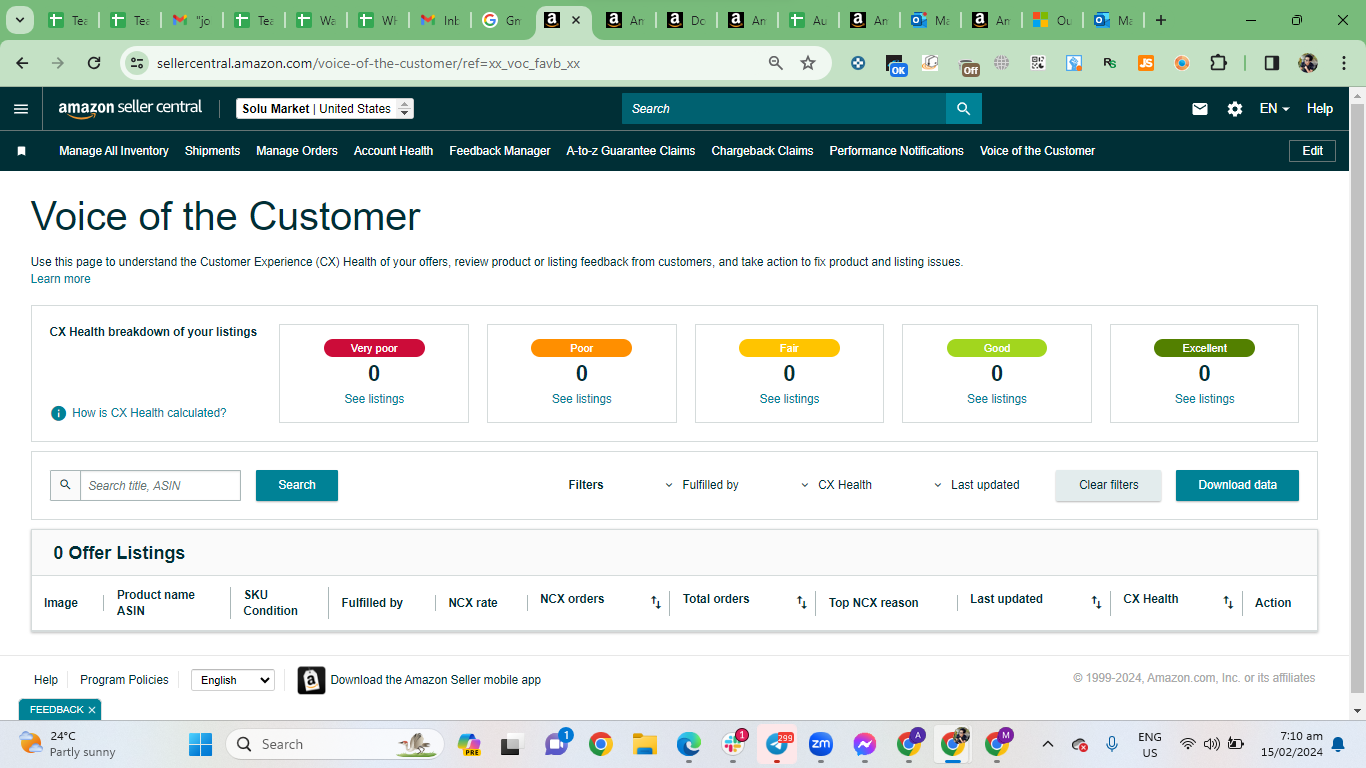The image size is (1366, 768).
Task: Click the Download data button
Action: click(1238, 485)
